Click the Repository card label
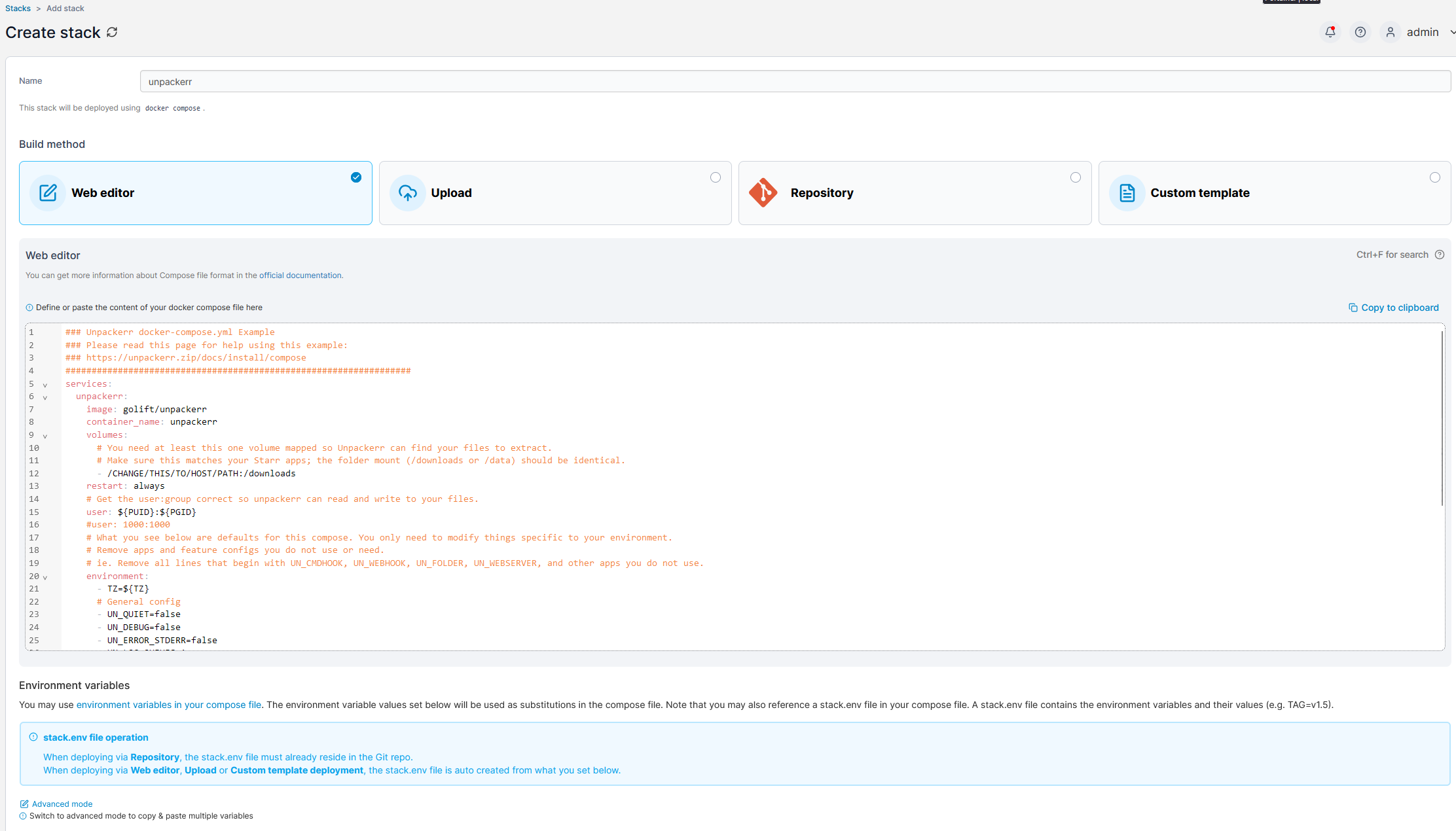Screen dimensions: 1456x831 click(x=822, y=193)
